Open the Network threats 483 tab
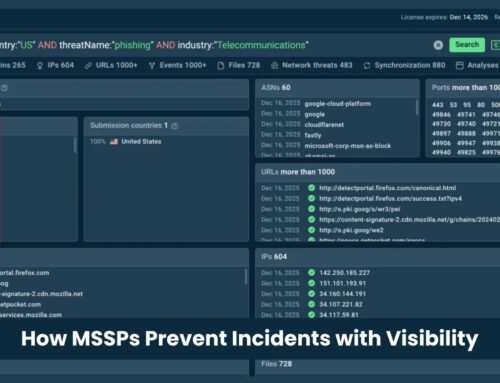 click(x=312, y=65)
